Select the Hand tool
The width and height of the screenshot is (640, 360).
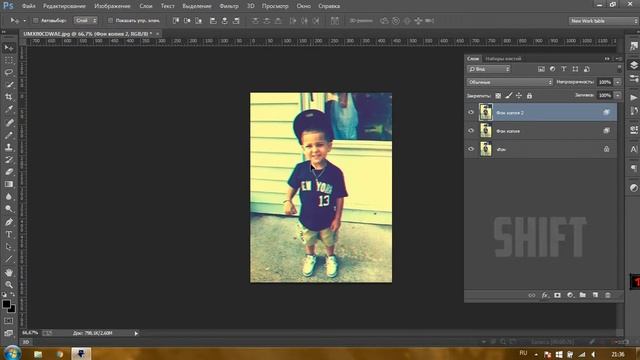[9, 272]
